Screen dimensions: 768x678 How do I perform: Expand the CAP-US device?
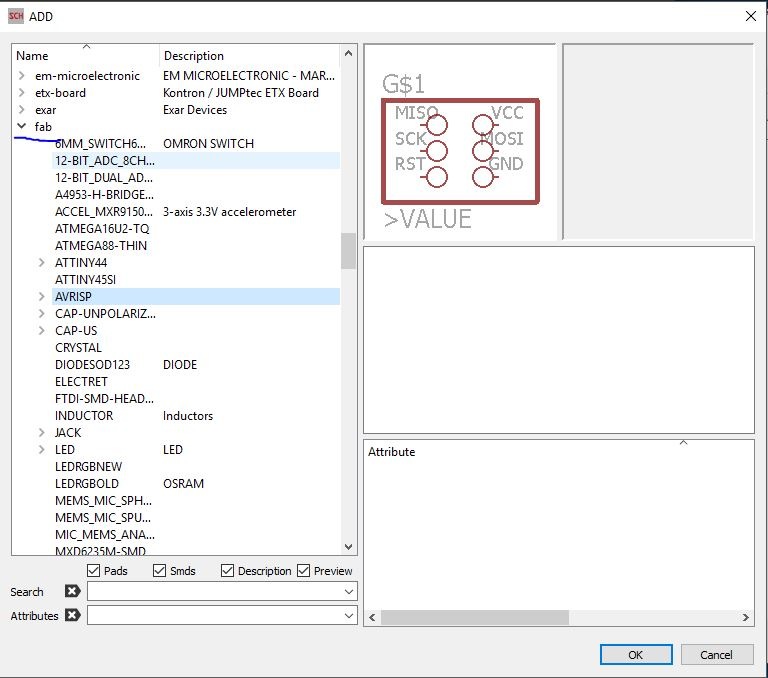tap(42, 331)
